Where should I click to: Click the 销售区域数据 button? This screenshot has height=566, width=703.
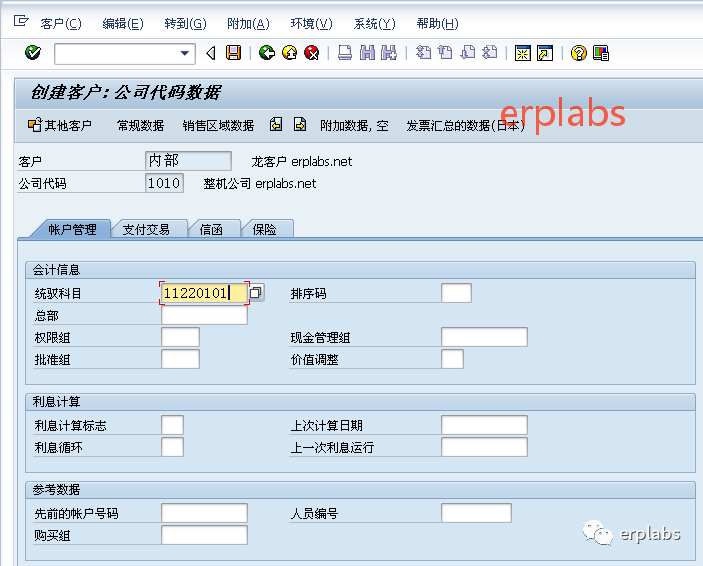point(218,126)
